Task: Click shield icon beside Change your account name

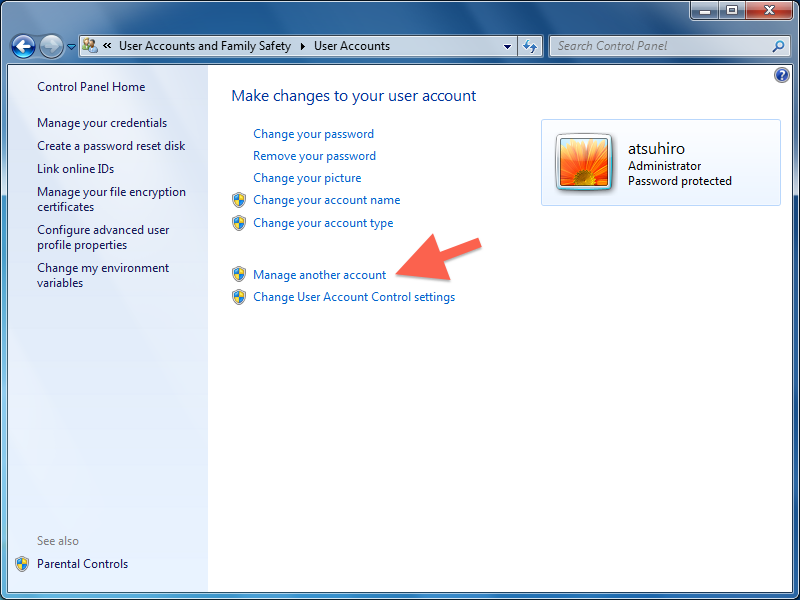Action: 239,200
